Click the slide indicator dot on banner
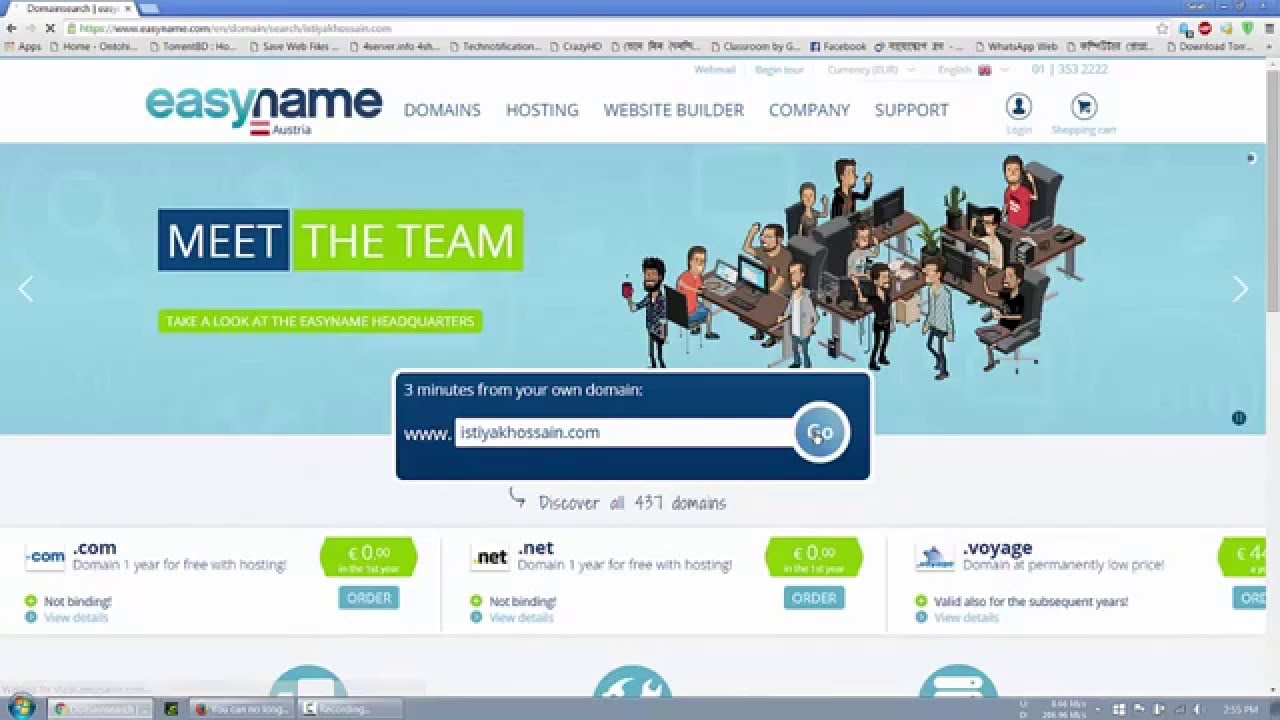 point(1250,158)
